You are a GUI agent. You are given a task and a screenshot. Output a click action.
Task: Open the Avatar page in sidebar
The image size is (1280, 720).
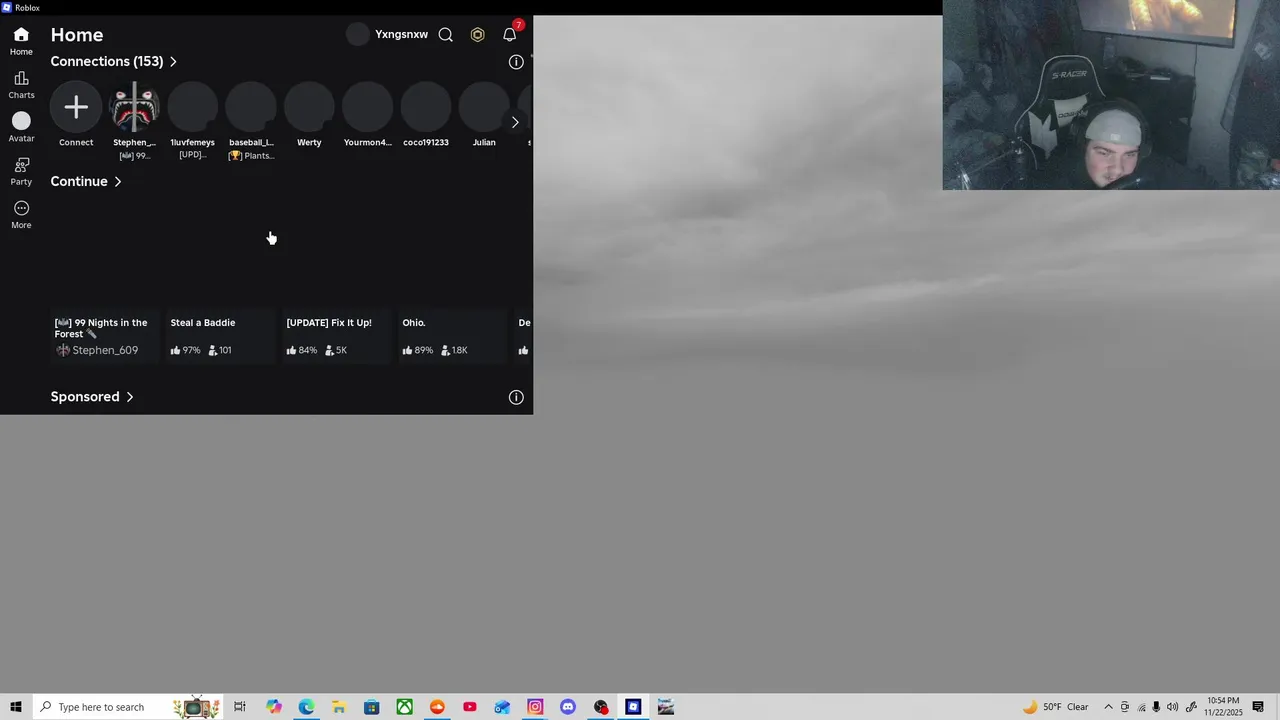coord(21,128)
